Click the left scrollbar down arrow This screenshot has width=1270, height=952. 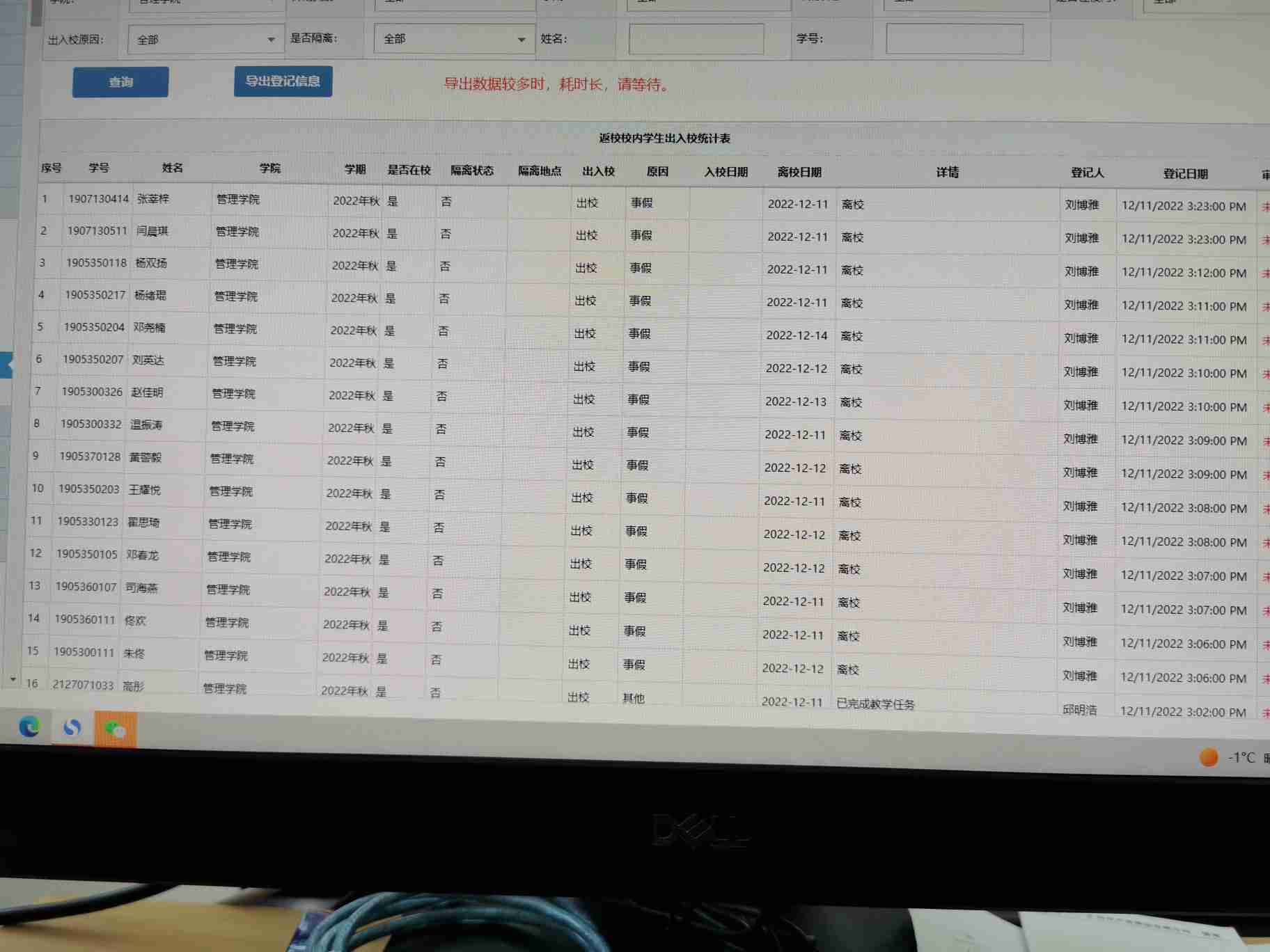click(x=13, y=679)
